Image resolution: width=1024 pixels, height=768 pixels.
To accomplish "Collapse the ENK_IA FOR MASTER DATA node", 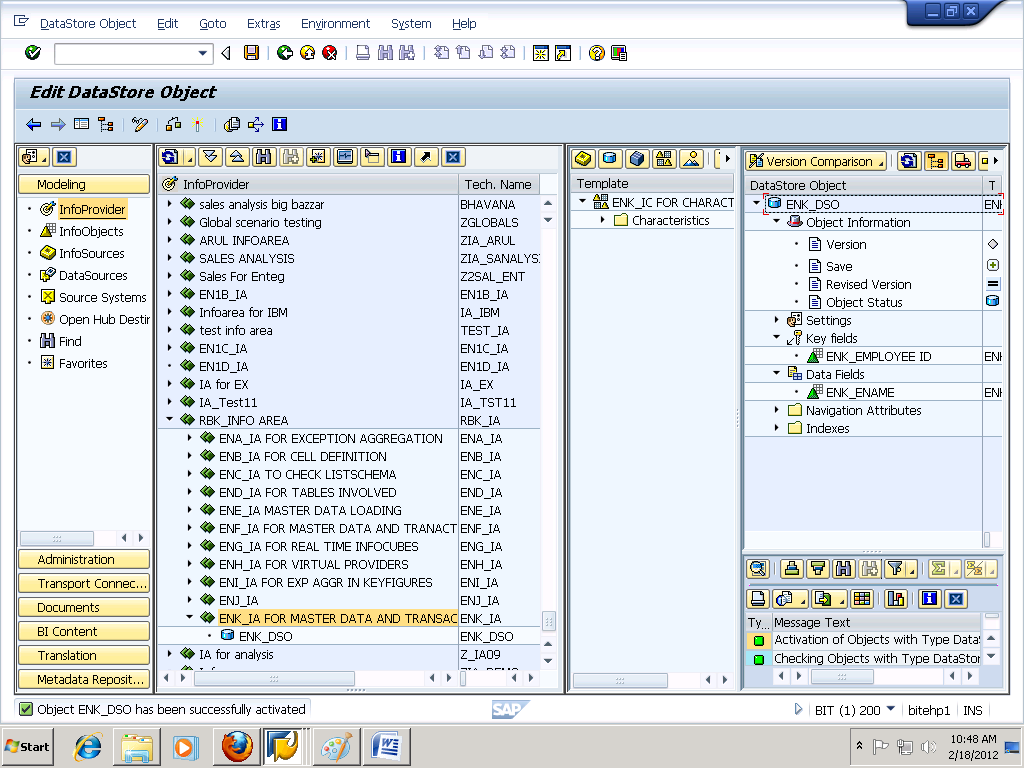I will tap(189, 616).
